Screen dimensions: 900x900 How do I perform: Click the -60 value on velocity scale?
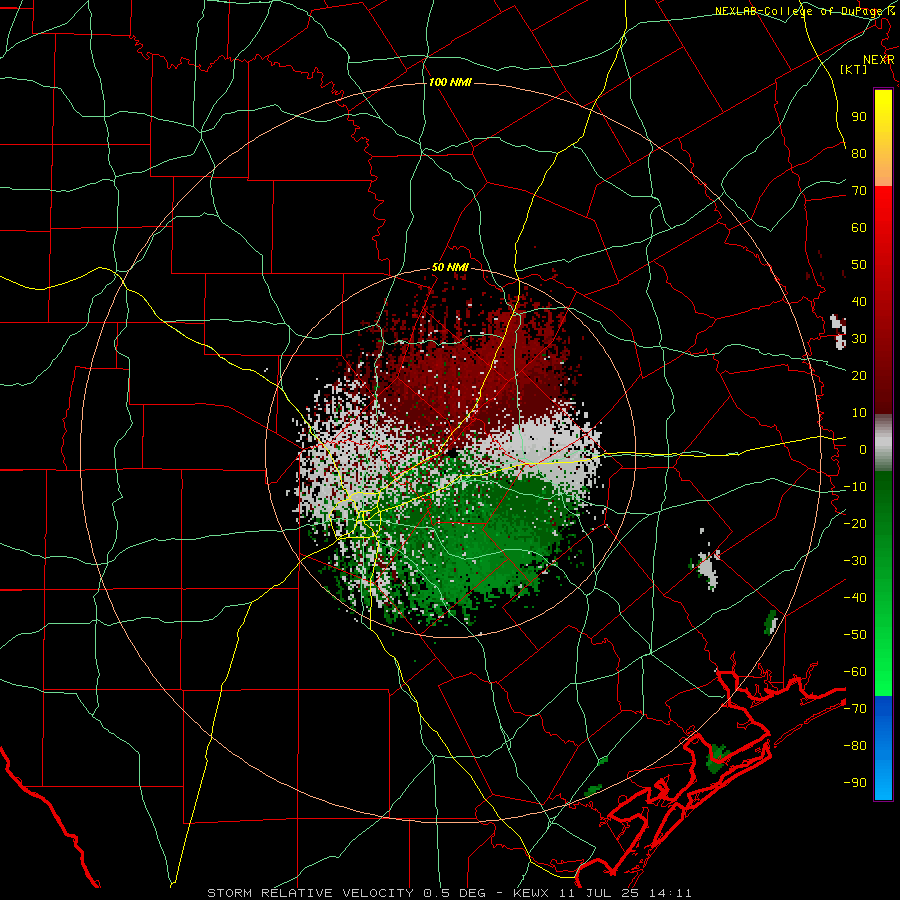[x=855, y=672]
